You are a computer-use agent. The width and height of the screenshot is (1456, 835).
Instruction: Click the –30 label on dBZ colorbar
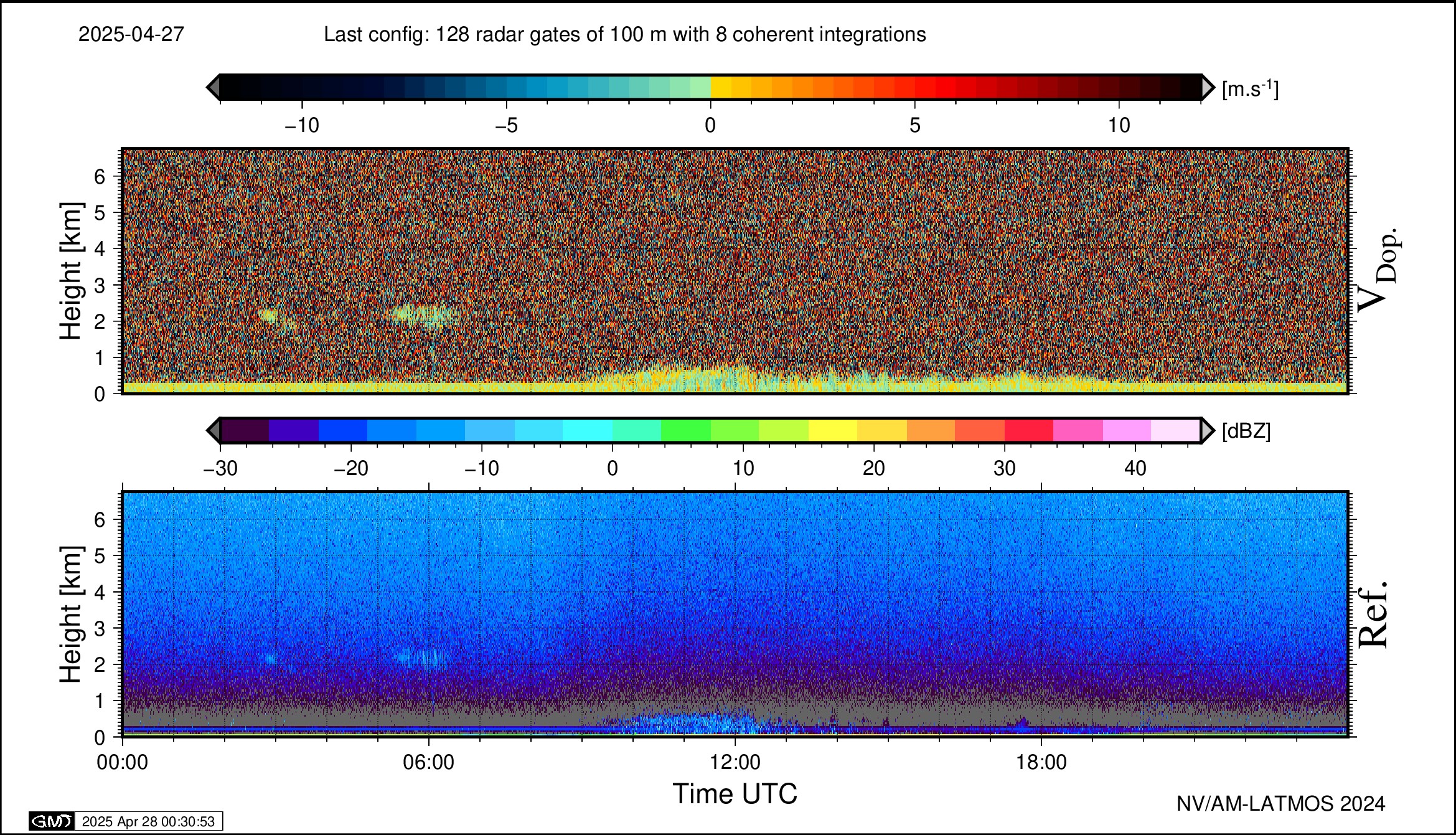[220, 468]
